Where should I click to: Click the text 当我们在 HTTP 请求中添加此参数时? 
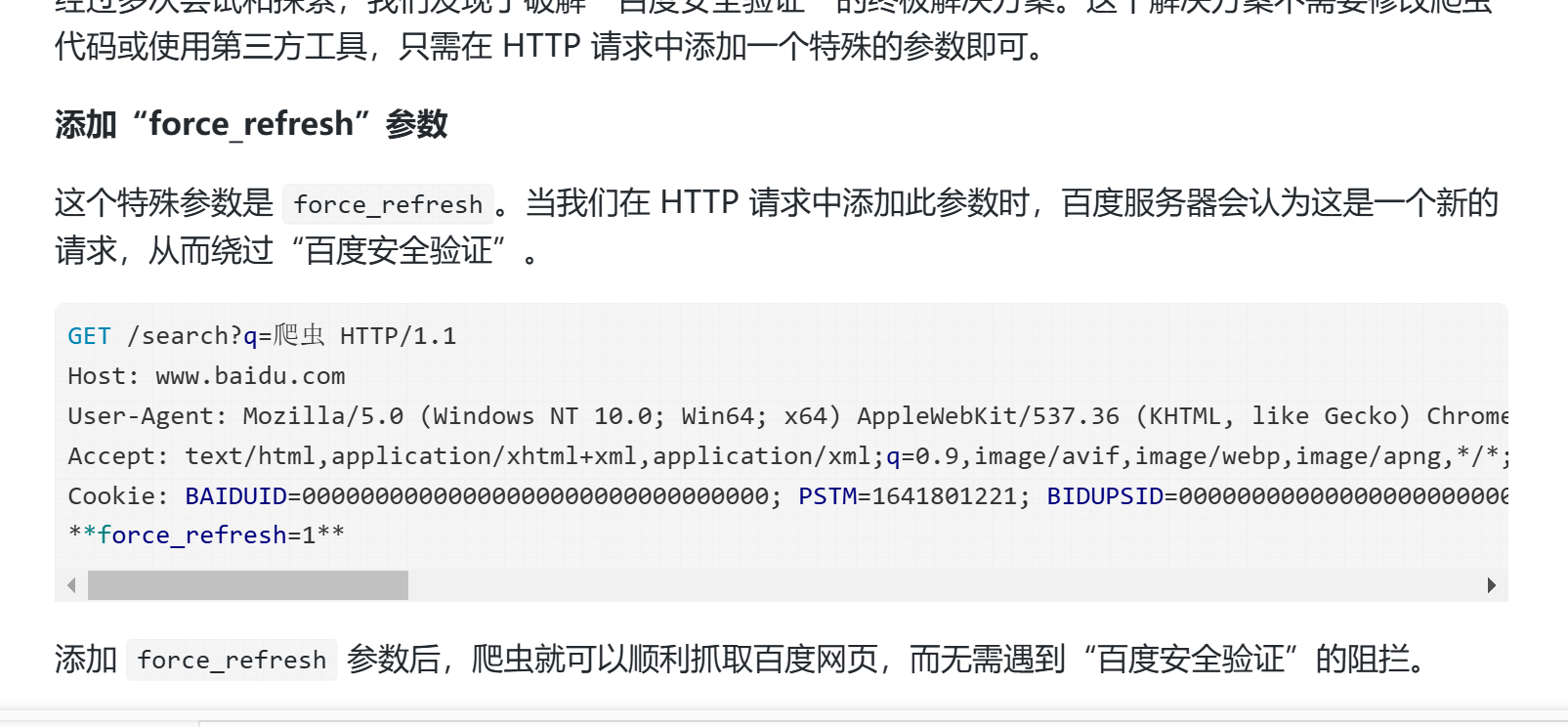click(x=778, y=203)
